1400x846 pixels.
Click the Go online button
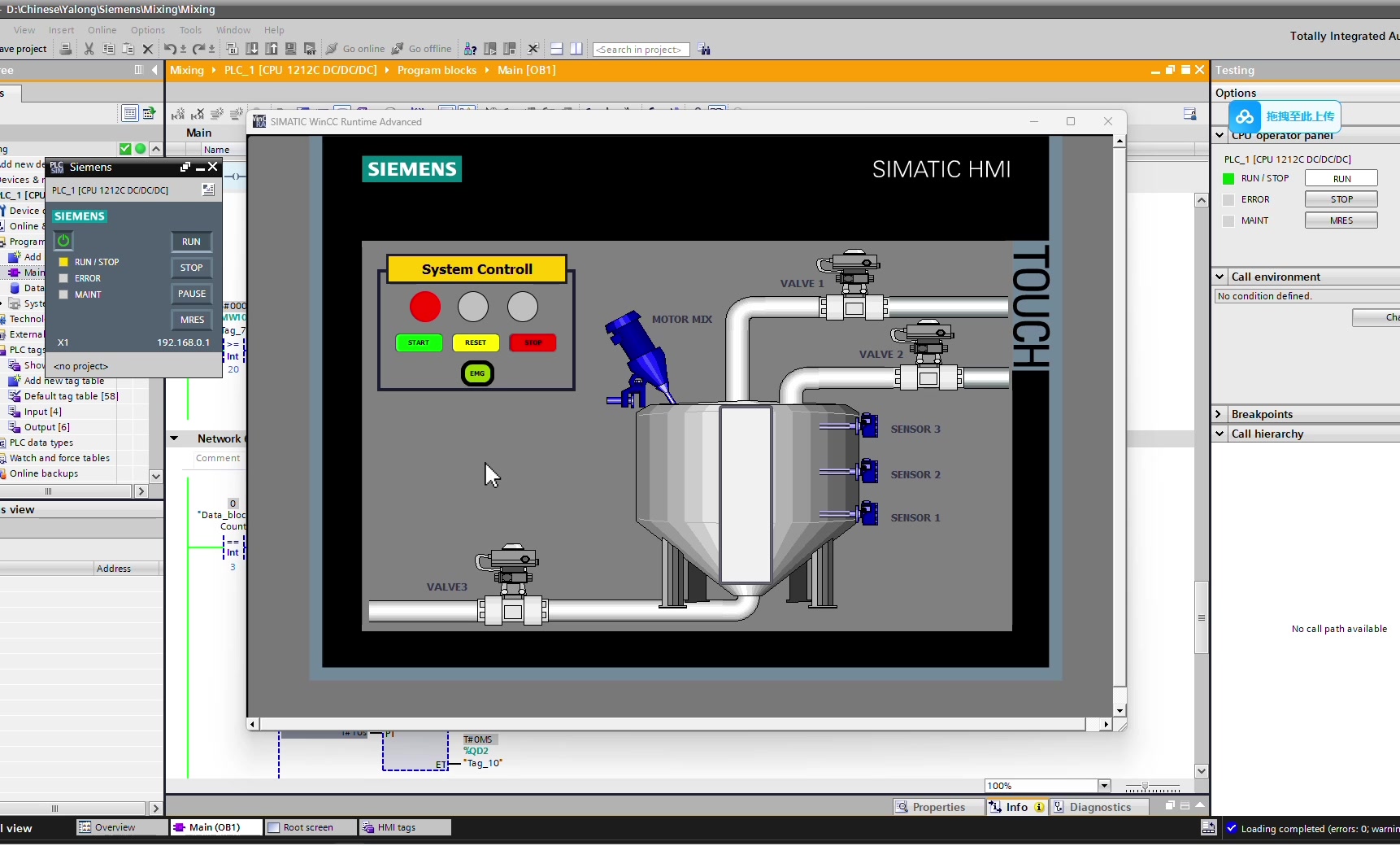[355, 50]
